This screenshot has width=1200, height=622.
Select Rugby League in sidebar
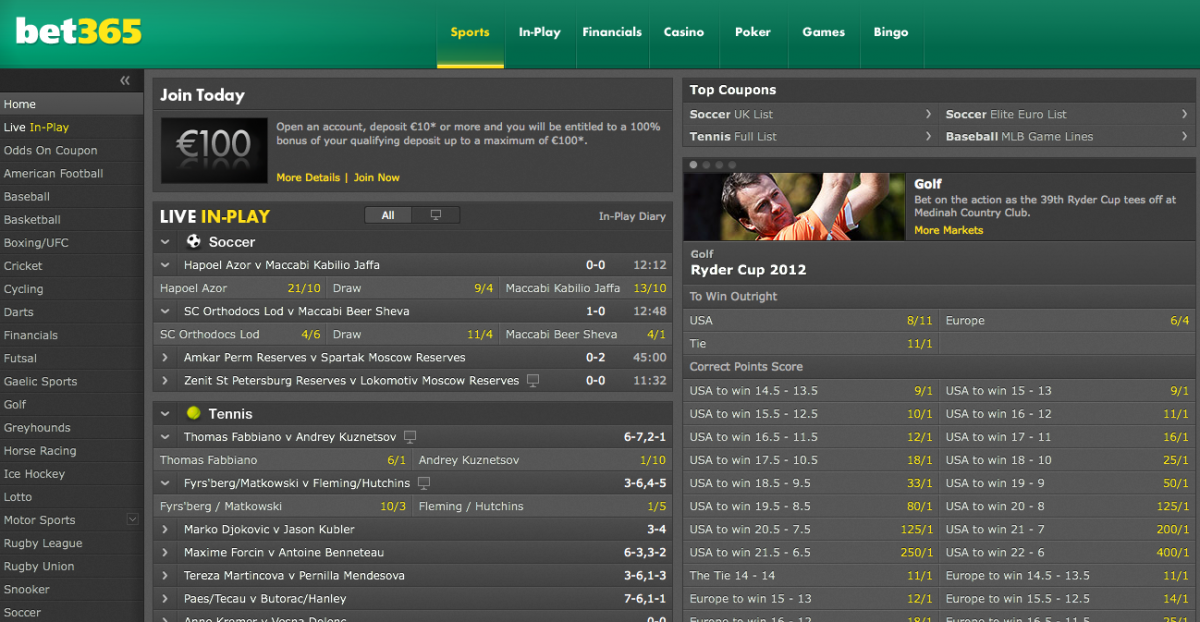(x=72, y=543)
